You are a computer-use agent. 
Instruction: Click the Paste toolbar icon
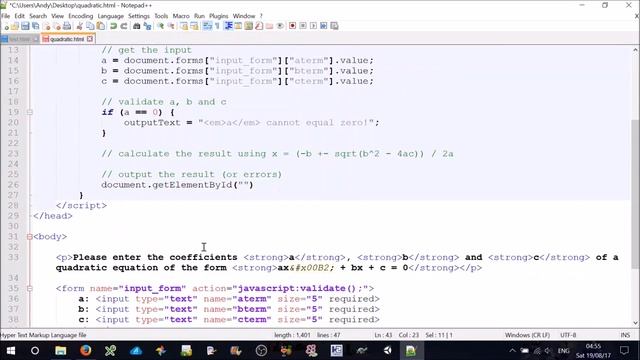click(100, 26)
